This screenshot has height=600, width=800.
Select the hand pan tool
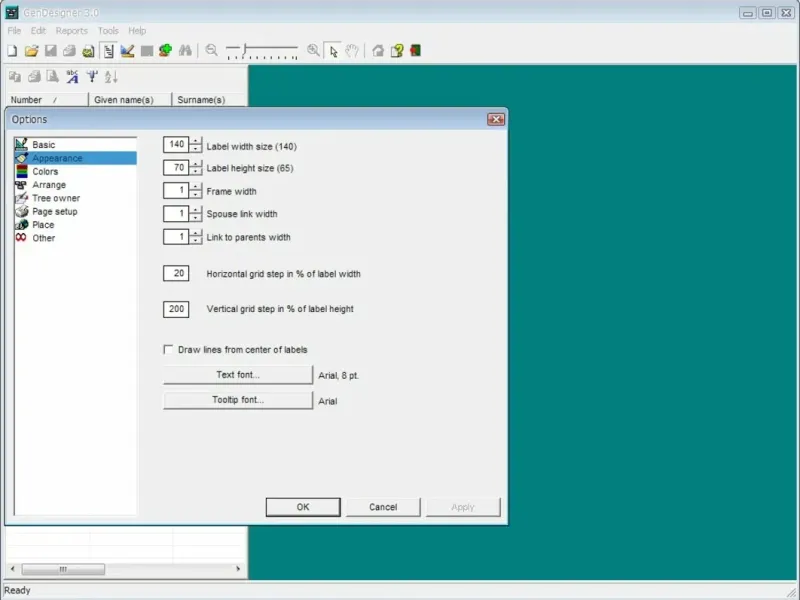(x=352, y=51)
